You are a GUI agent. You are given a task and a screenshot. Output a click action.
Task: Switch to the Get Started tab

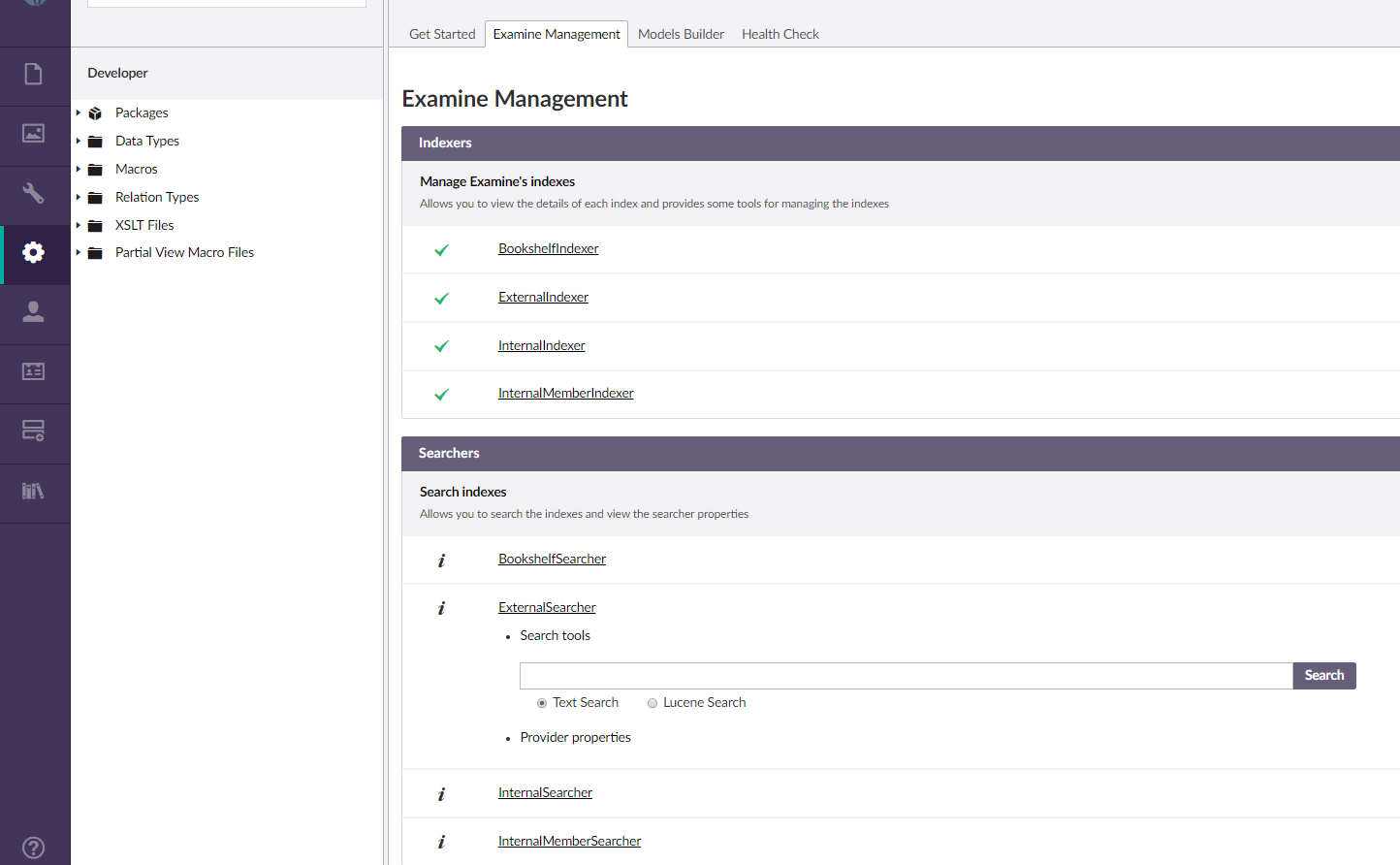pos(442,34)
